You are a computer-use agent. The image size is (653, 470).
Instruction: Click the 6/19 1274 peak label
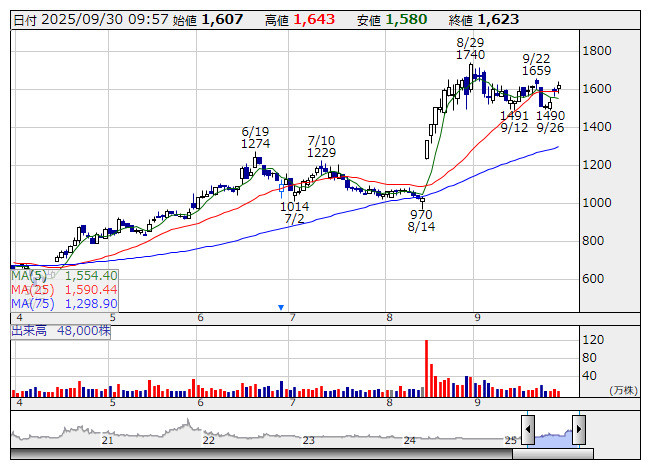[x=255, y=137]
